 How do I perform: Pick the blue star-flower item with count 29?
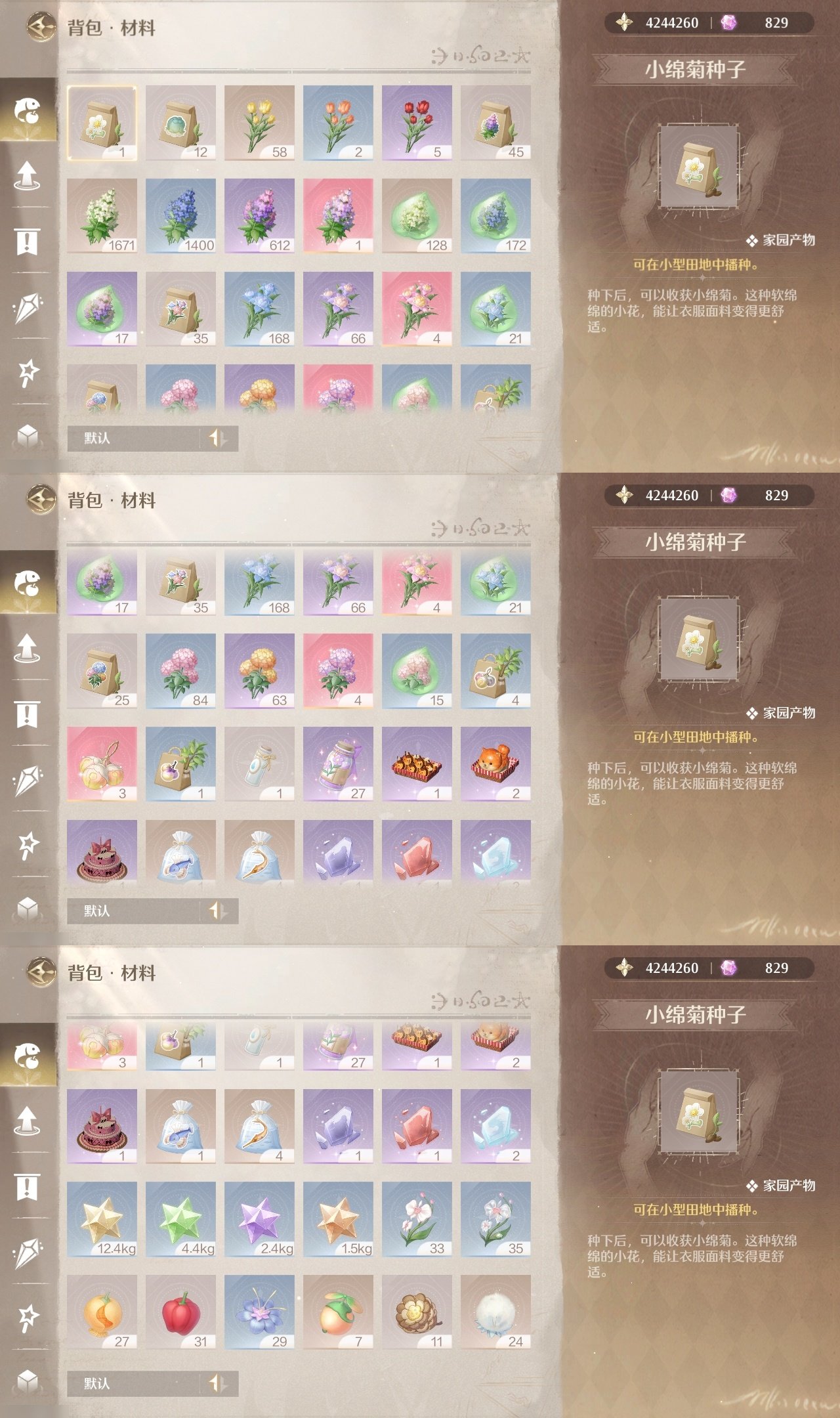pyautogui.click(x=259, y=1312)
